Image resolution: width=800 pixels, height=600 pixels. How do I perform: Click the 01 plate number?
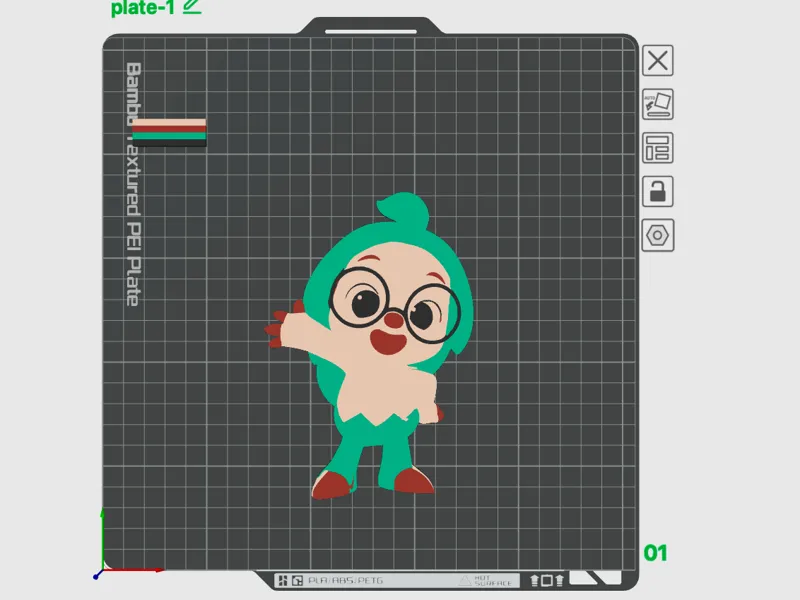(x=655, y=553)
